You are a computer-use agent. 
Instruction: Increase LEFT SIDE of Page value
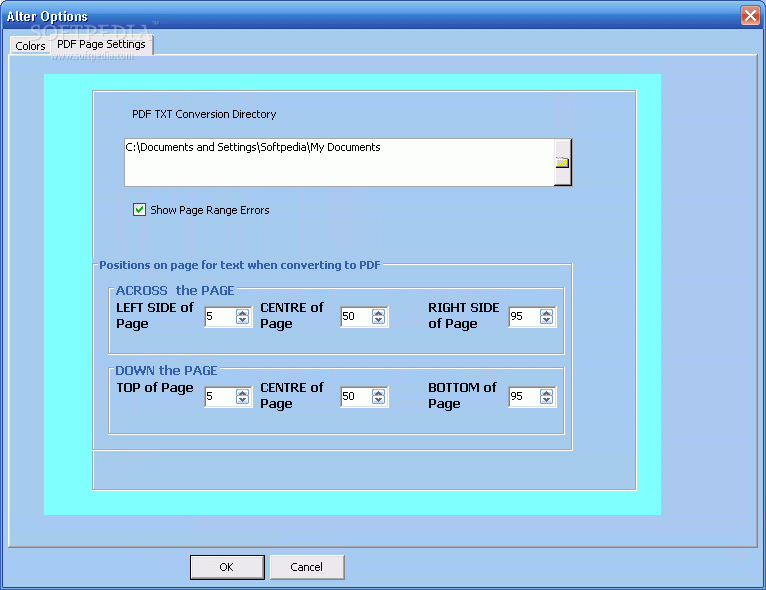click(242, 313)
